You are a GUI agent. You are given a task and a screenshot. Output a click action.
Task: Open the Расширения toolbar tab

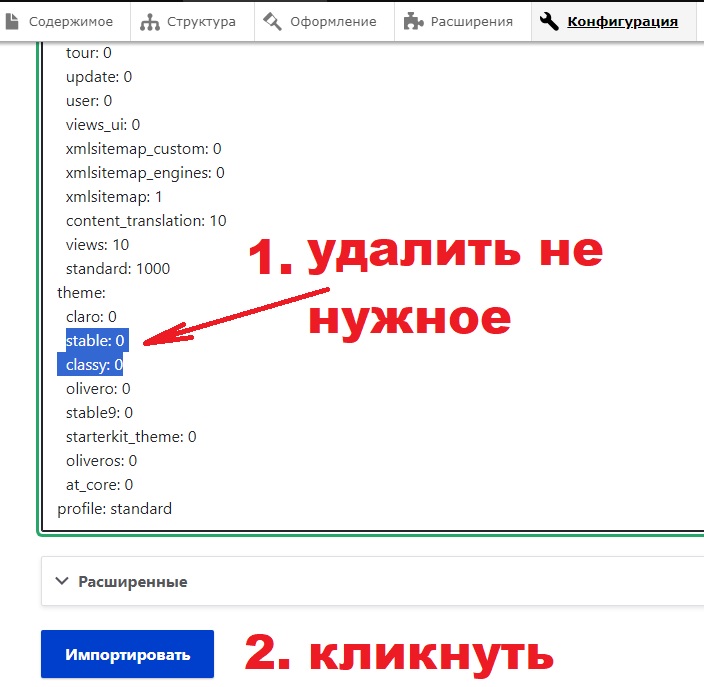(463, 22)
